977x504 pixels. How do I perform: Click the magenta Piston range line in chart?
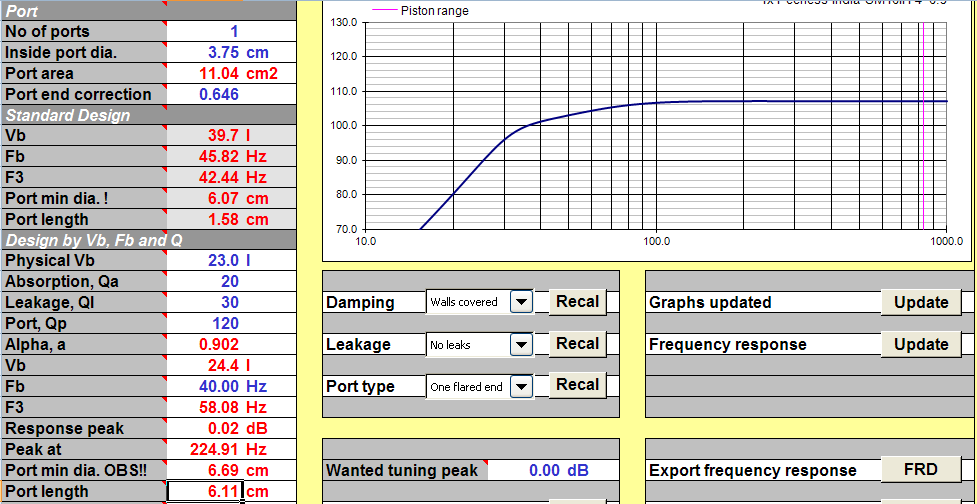pyautogui.click(x=923, y=125)
